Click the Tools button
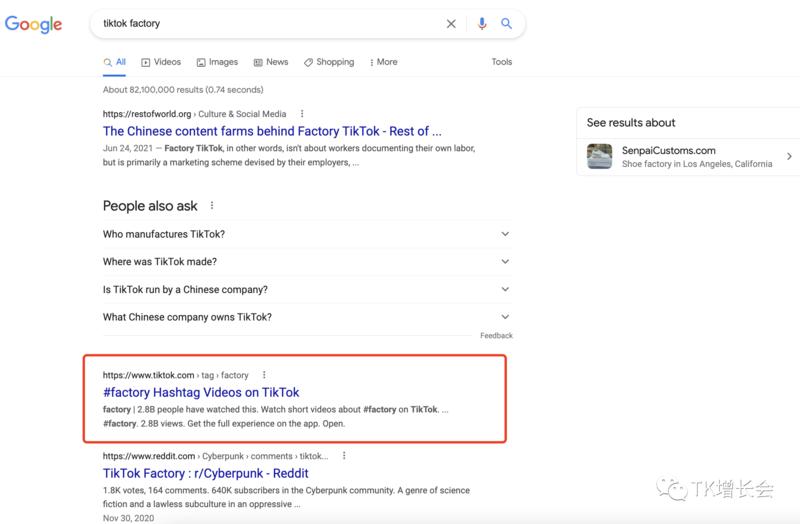800x524 pixels. coord(502,62)
